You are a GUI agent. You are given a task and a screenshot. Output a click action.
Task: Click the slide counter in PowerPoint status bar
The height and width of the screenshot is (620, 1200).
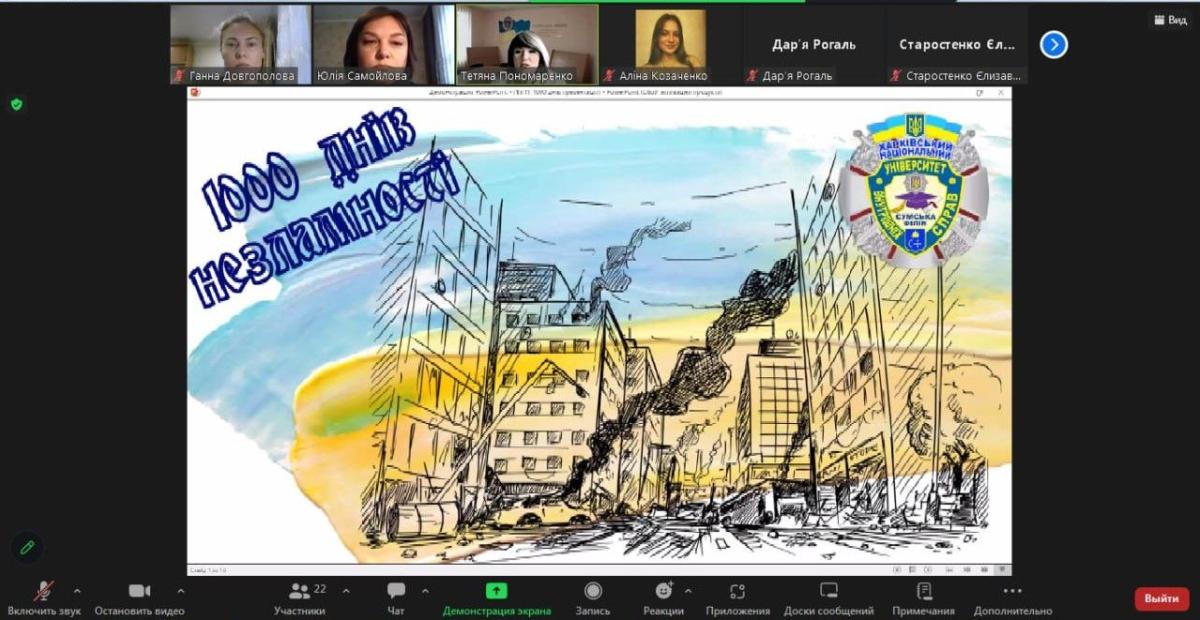tap(209, 570)
